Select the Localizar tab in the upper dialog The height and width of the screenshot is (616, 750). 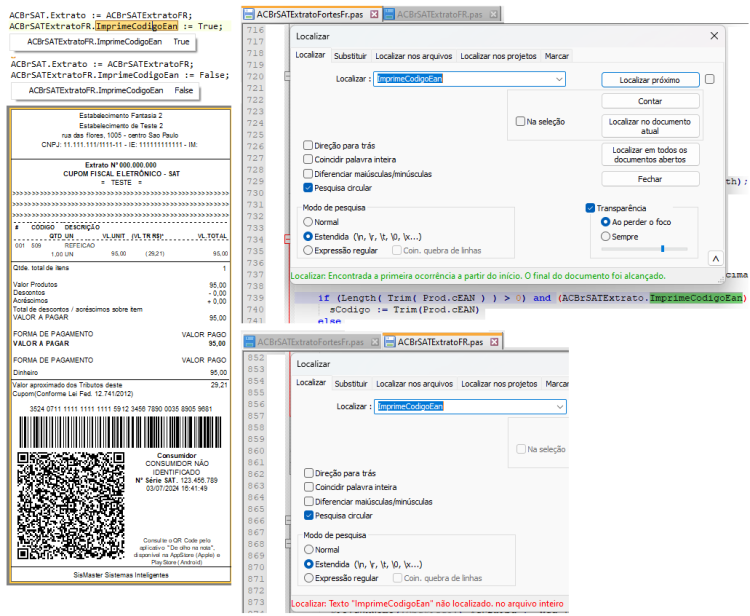pos(310,55)
